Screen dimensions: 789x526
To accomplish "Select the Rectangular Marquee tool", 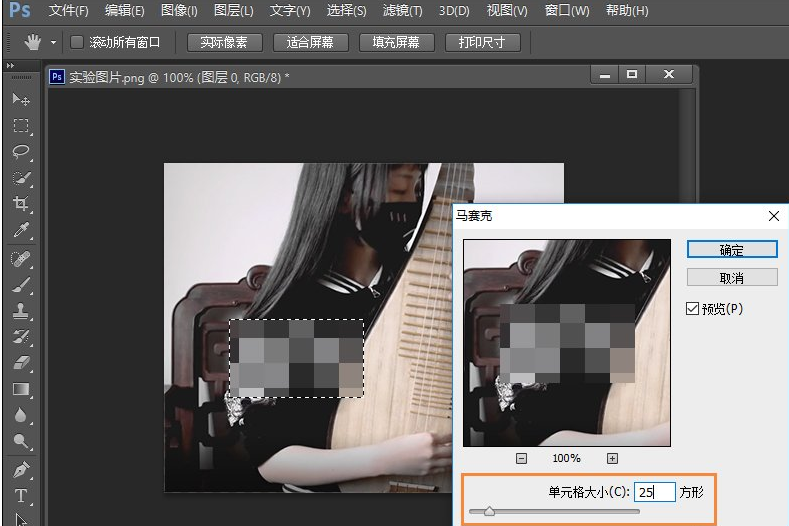I will pos(21,125).
